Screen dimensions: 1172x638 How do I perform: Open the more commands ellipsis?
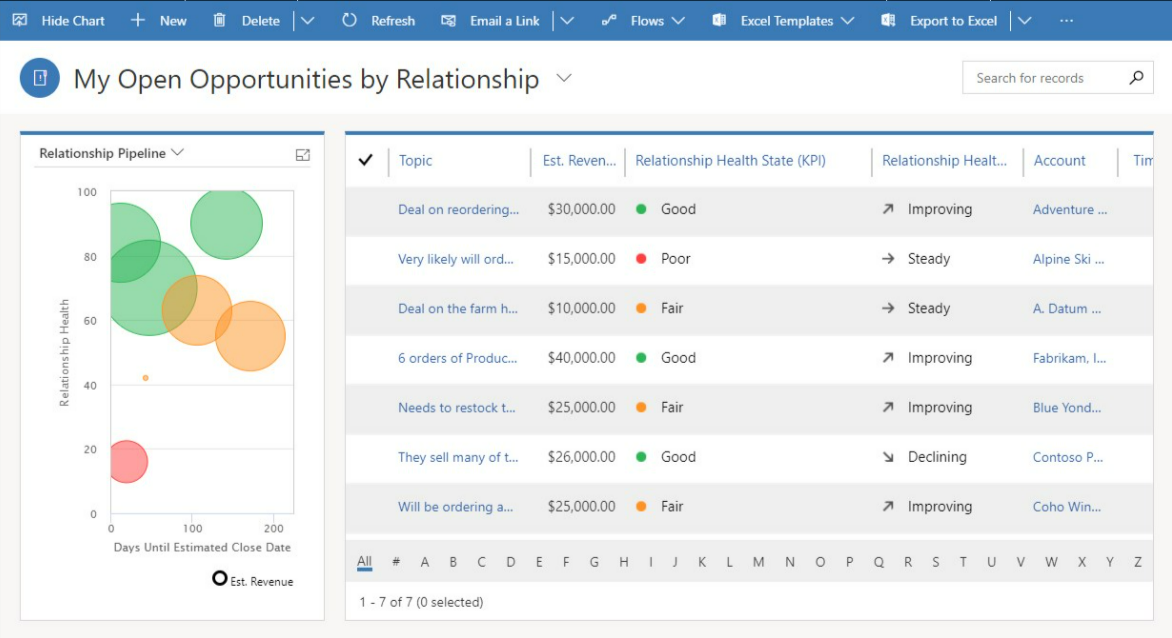pyautogui.click(x=1064, y=20)
